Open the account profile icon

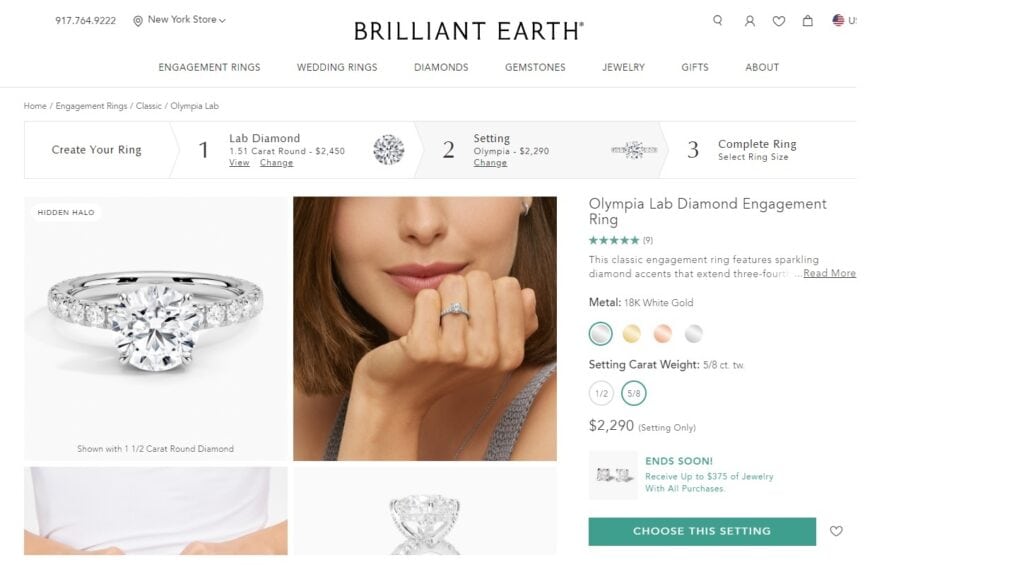tap(749, 20)
